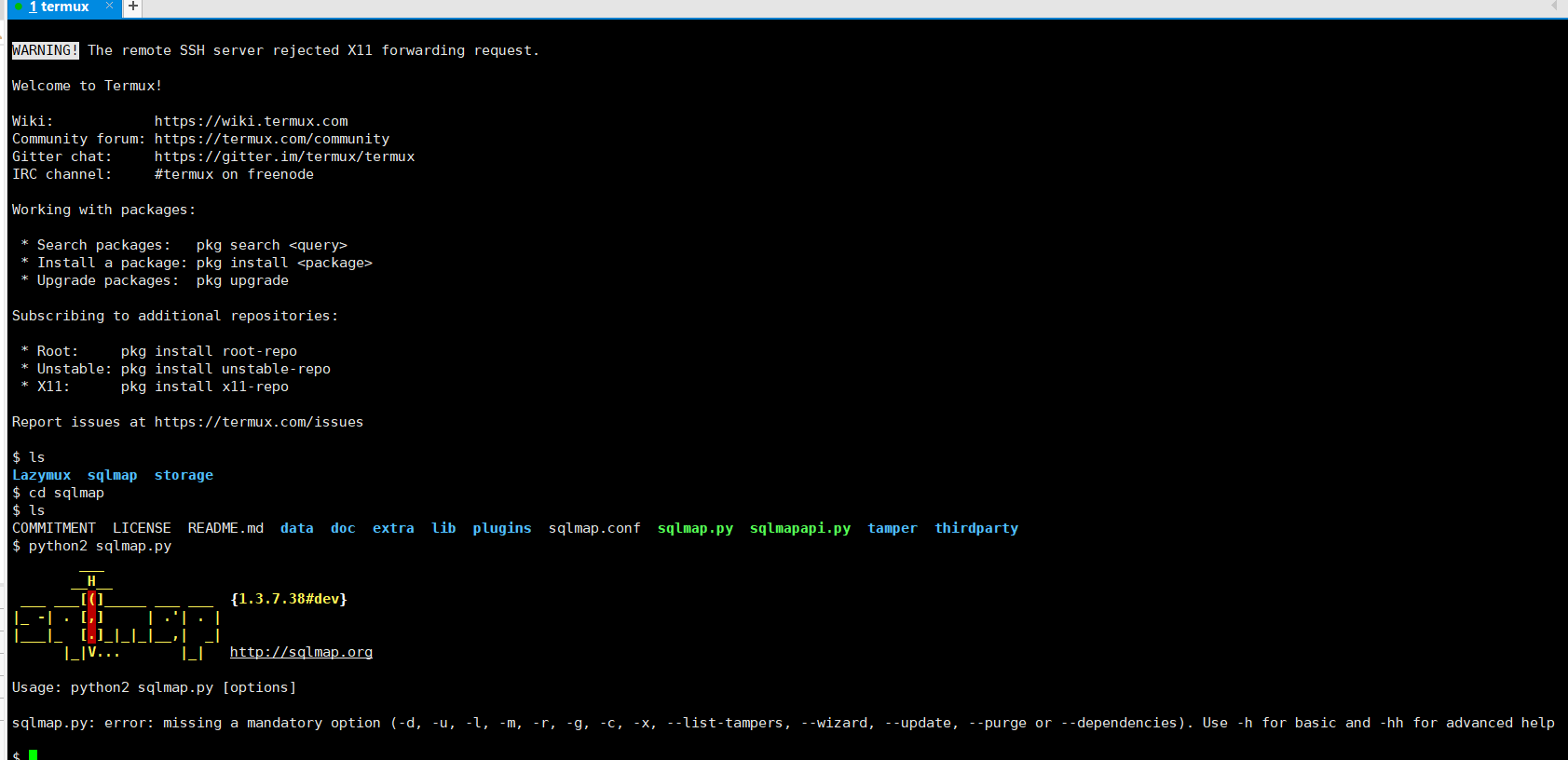Click 'pkg search <query>' text

[x=271, y=245]
